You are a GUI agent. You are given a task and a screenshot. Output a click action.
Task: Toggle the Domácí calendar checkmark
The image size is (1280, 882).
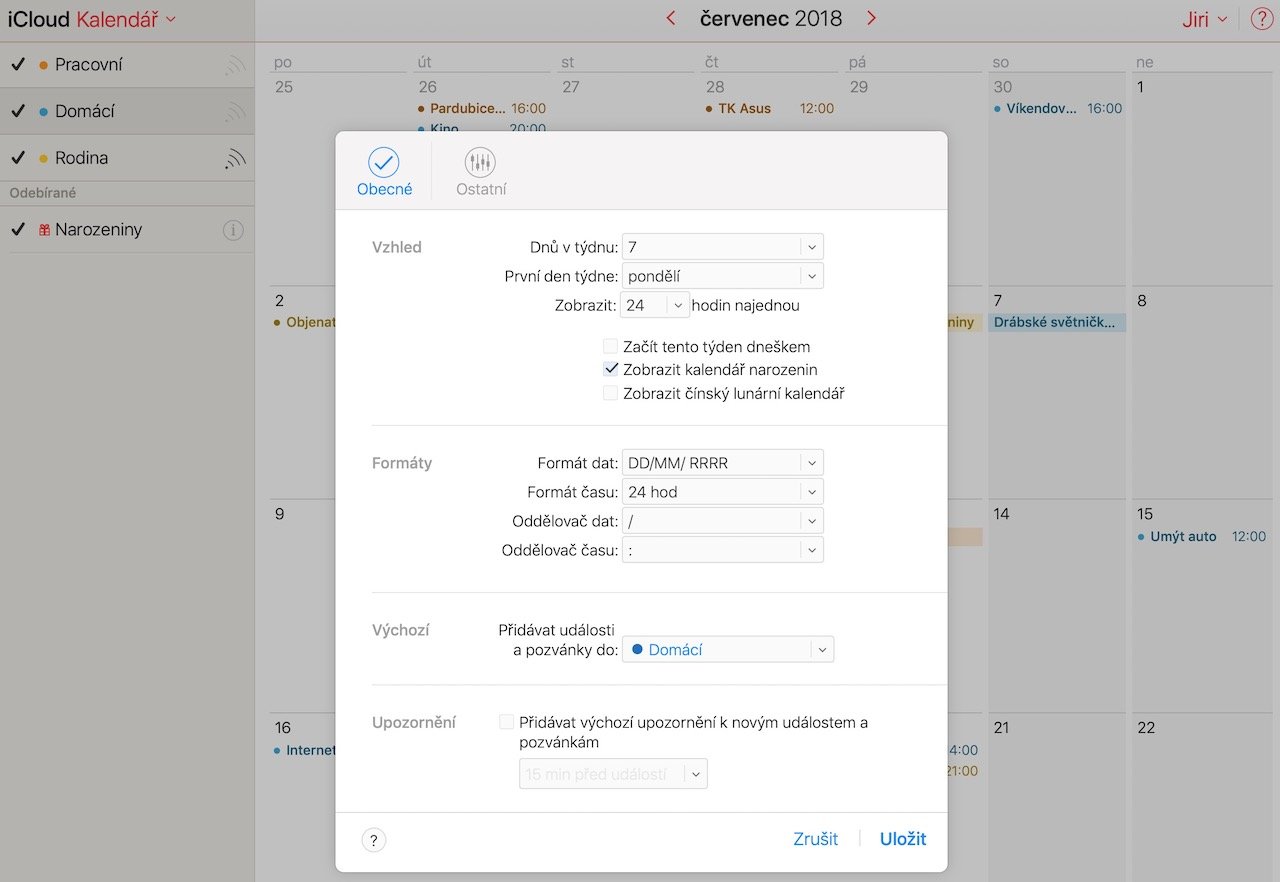point(17,111)
